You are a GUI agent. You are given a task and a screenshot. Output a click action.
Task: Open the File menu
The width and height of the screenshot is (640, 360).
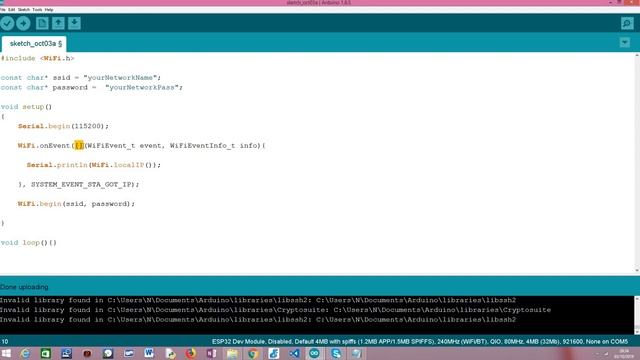pos(3,9)
